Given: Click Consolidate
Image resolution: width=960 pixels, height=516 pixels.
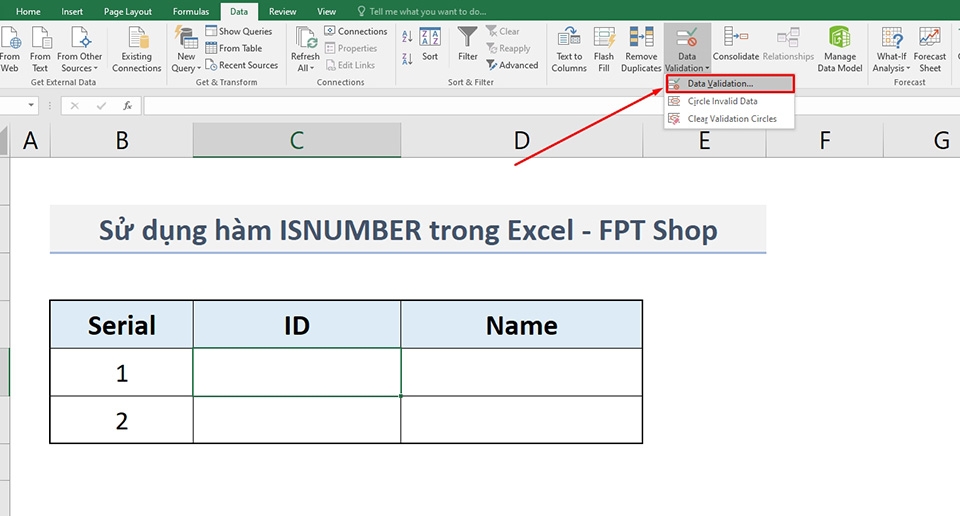Looking at the screenshot, I should coord(736,44).
